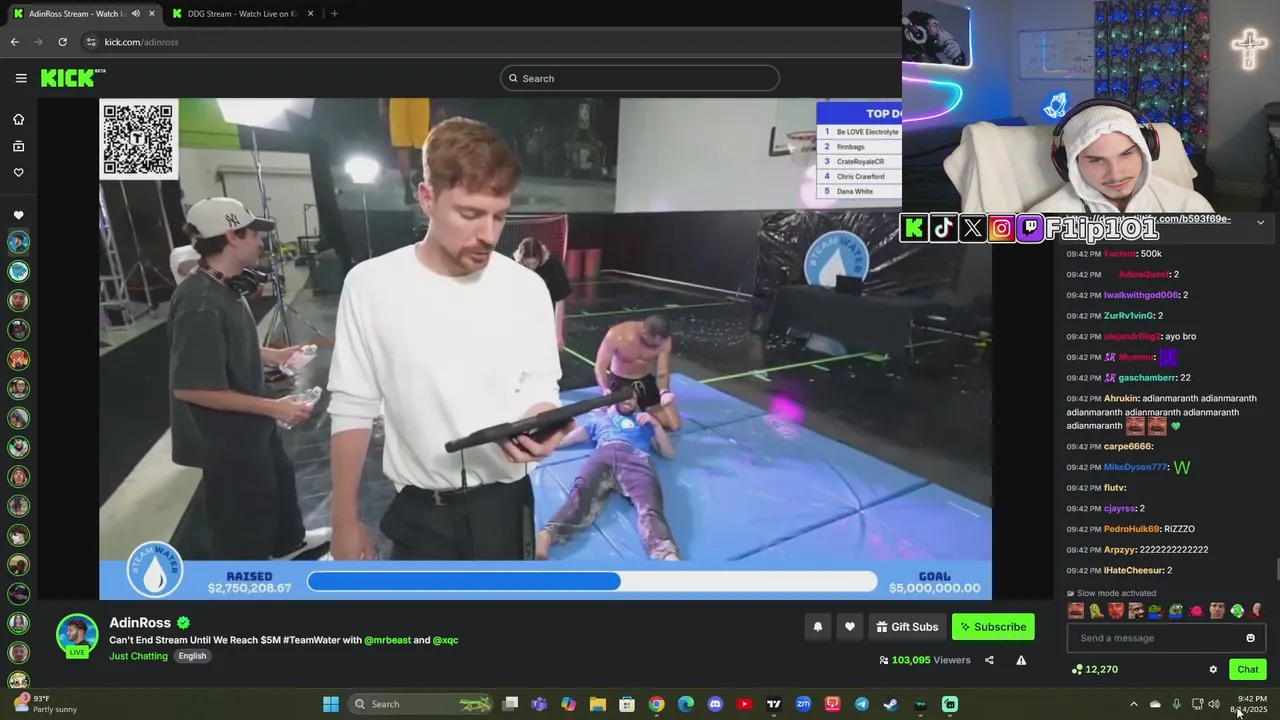
Task: Click the AdinRoss channel name
Action: point(140,623)
